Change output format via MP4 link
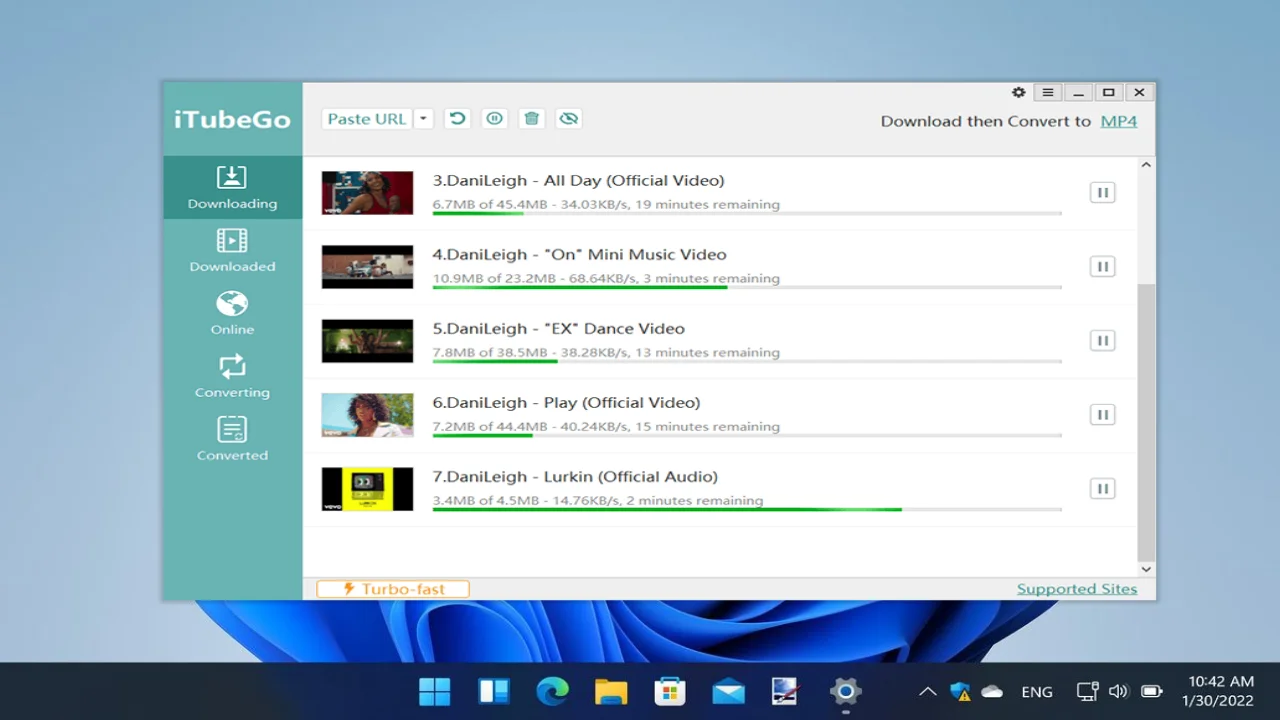 pyautogui.click(x=1119, y=121)
